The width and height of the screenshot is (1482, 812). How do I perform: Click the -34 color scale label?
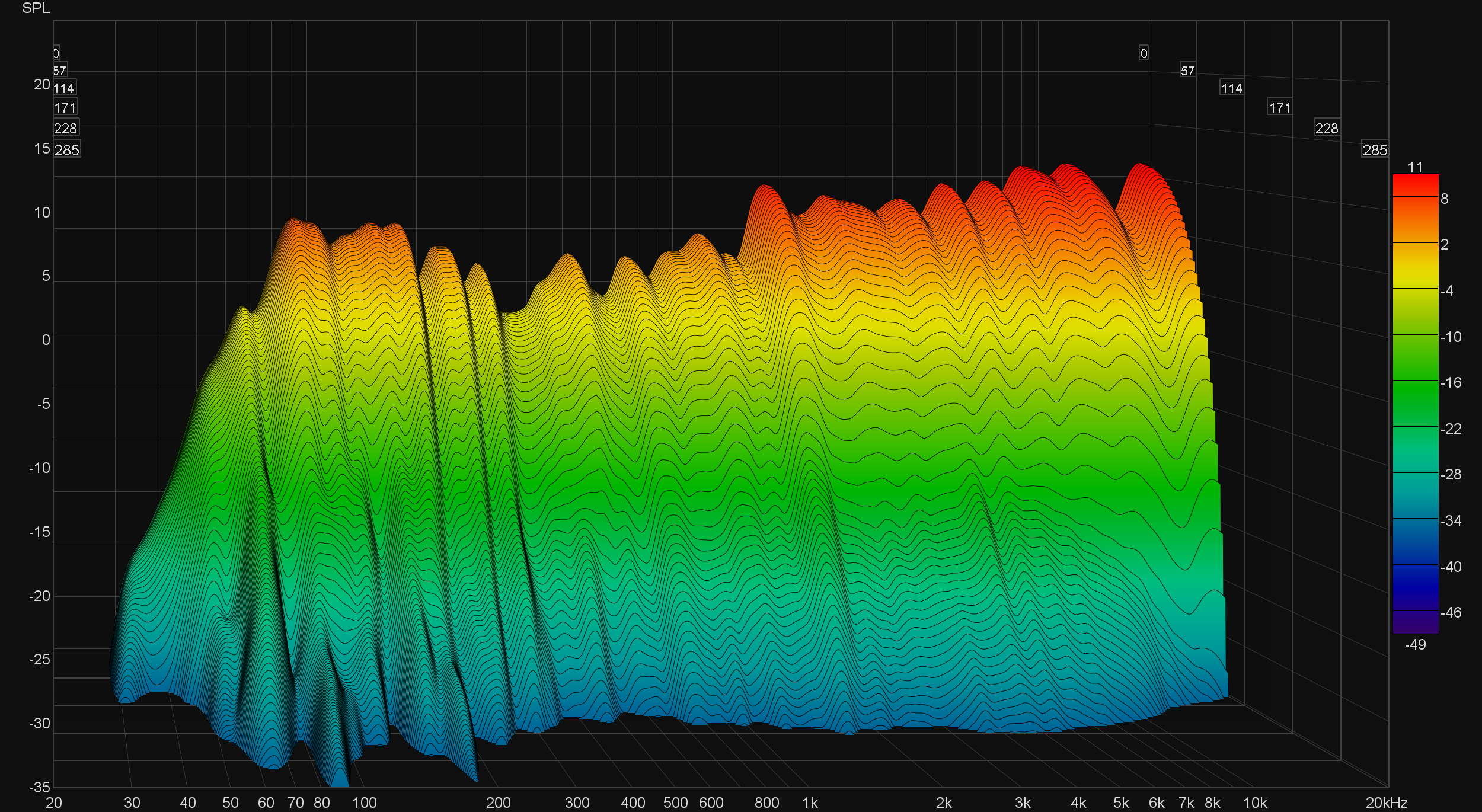(x=1451, y=520)
